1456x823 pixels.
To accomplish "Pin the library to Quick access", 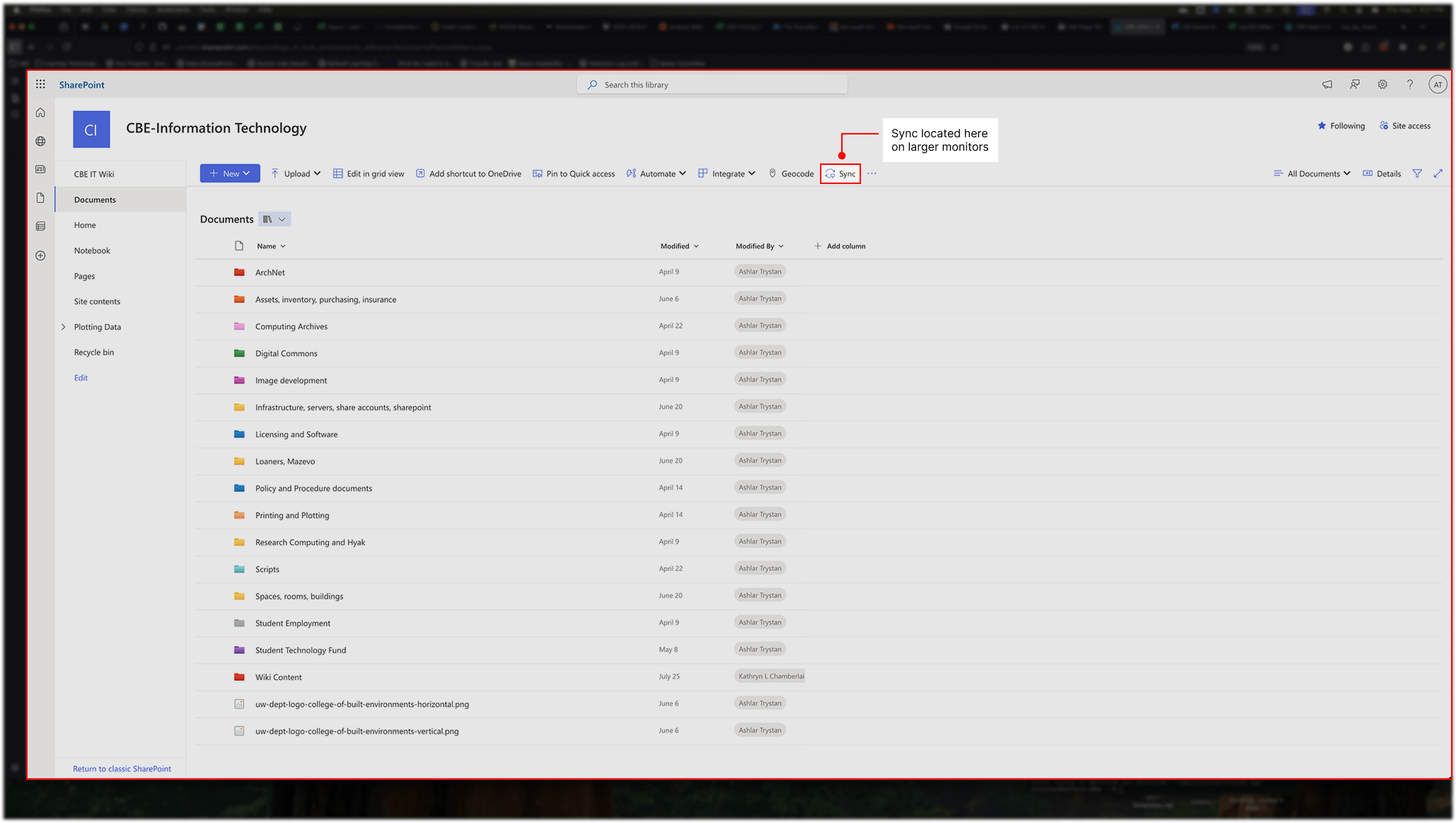I will [573, 173].
